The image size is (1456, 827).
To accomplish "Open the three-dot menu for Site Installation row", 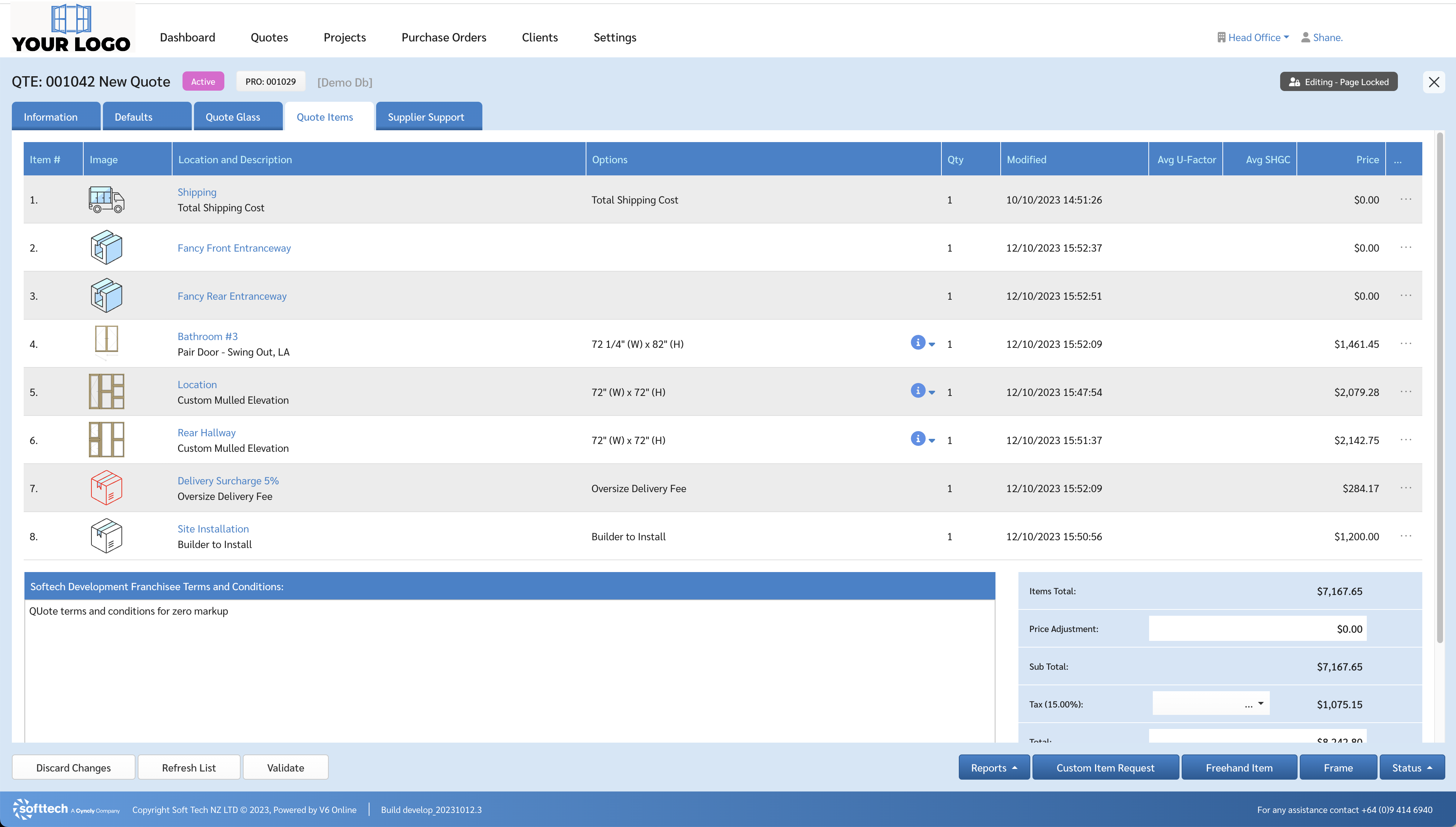I will (1405, 536).
